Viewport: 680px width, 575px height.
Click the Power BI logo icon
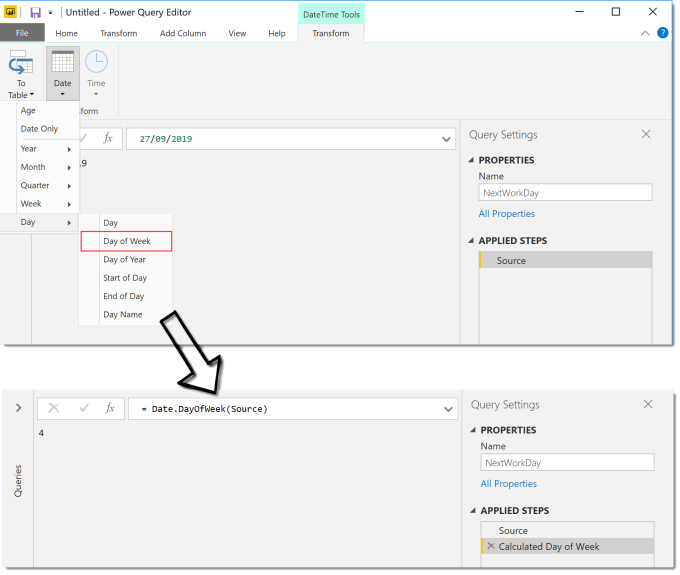10,12
